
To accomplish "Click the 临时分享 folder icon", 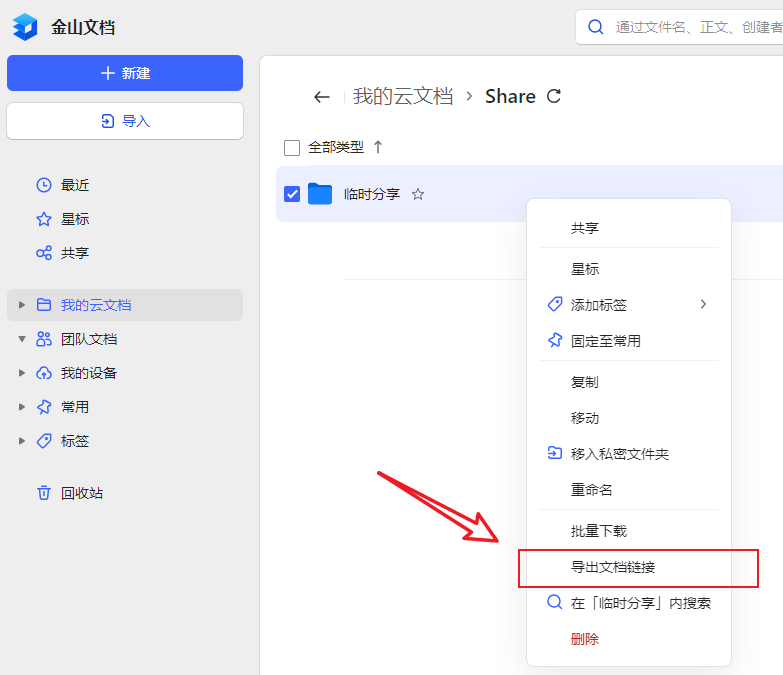I will 320,194.
